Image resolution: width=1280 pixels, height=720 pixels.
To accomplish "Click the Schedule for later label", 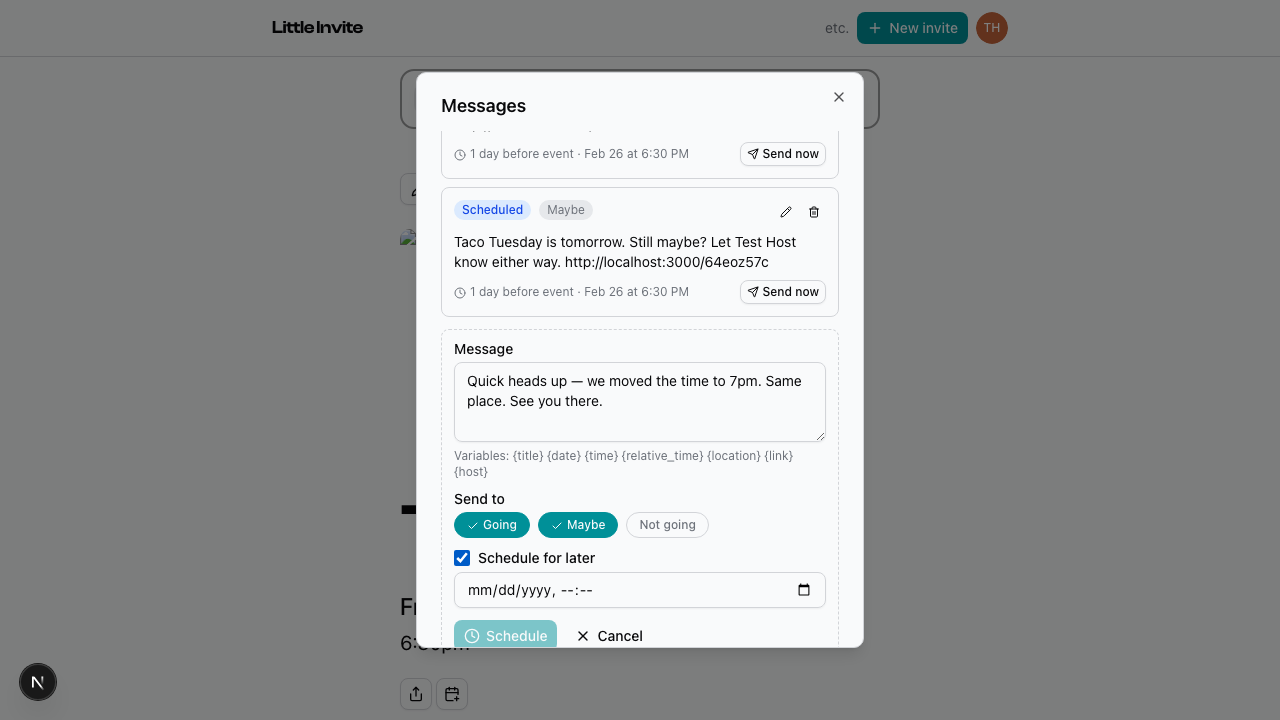I will pos(536,558).
